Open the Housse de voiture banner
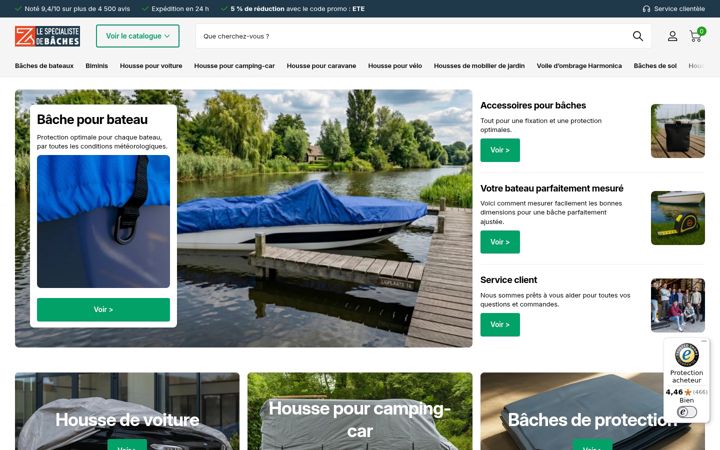Viewport: 720px width, 450px height. [x=127, y=411]
